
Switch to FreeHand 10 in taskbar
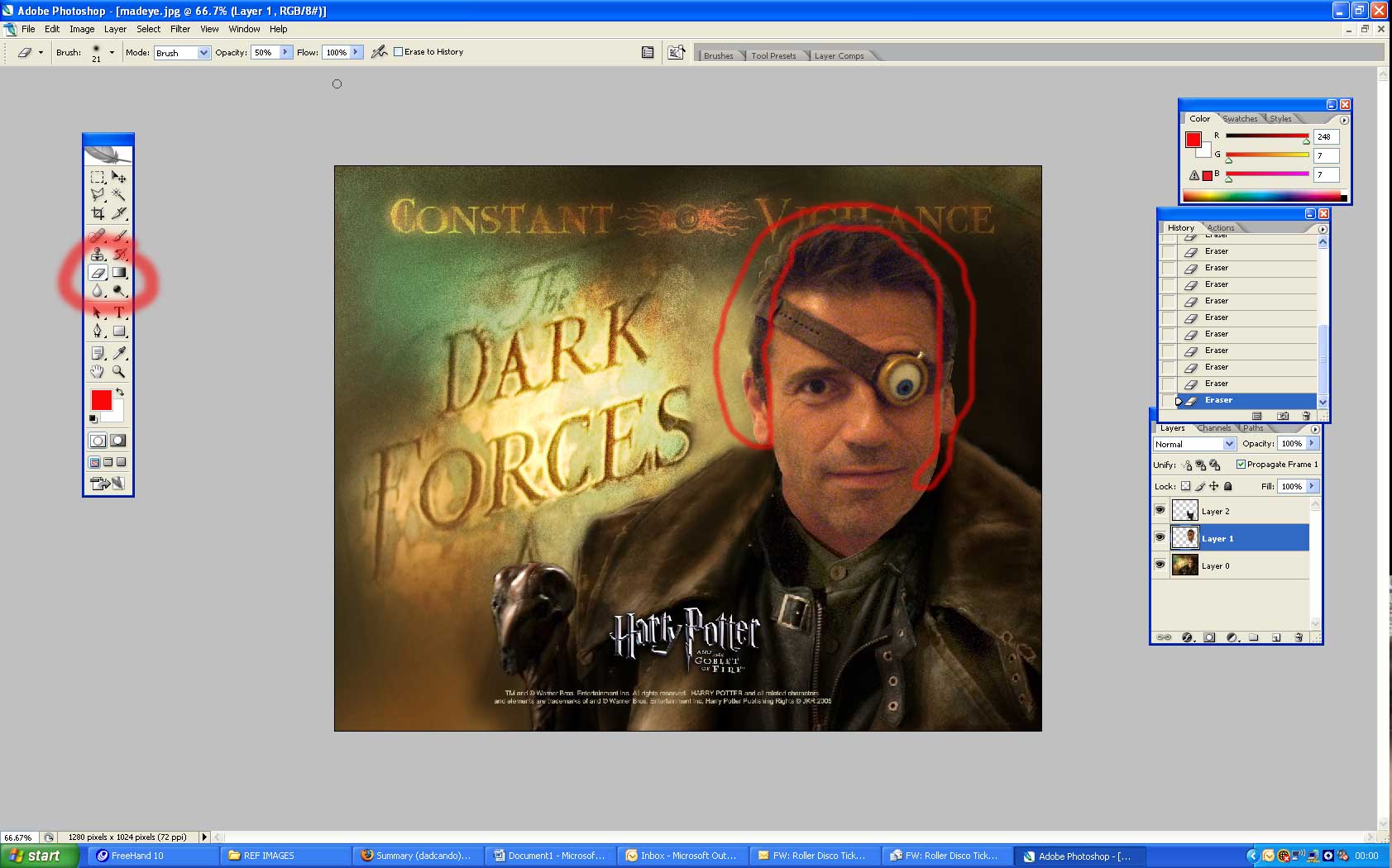pyautogui.click(x=154, y=856)
